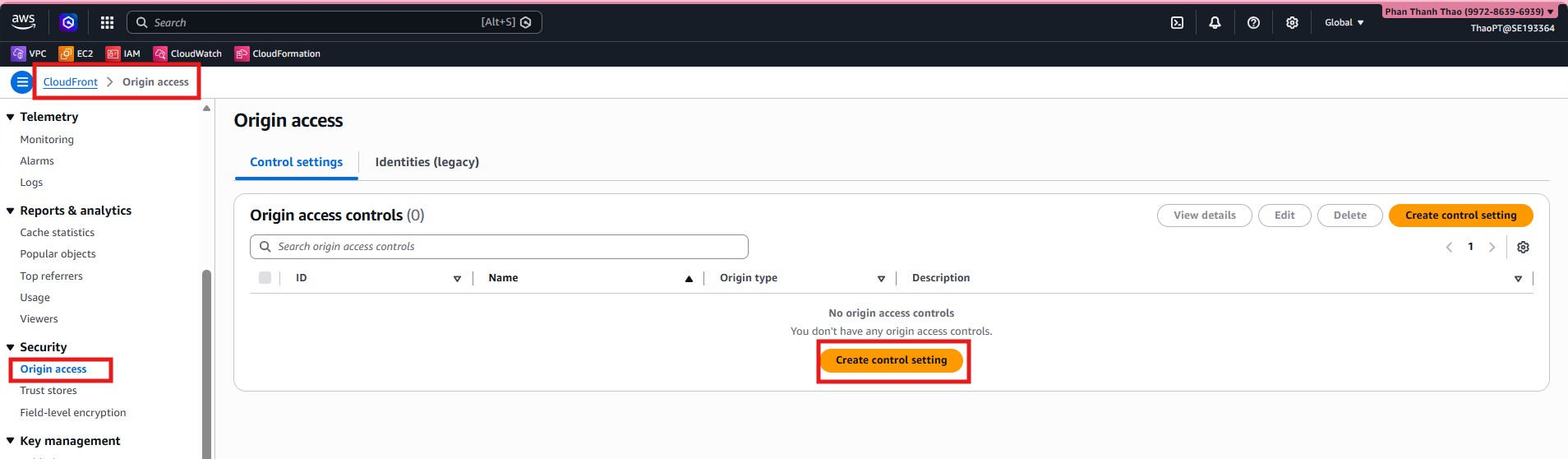The image size is (1568, 459).
Task: Toggle the hamburger navigation menu
Action: pos(22,82)
